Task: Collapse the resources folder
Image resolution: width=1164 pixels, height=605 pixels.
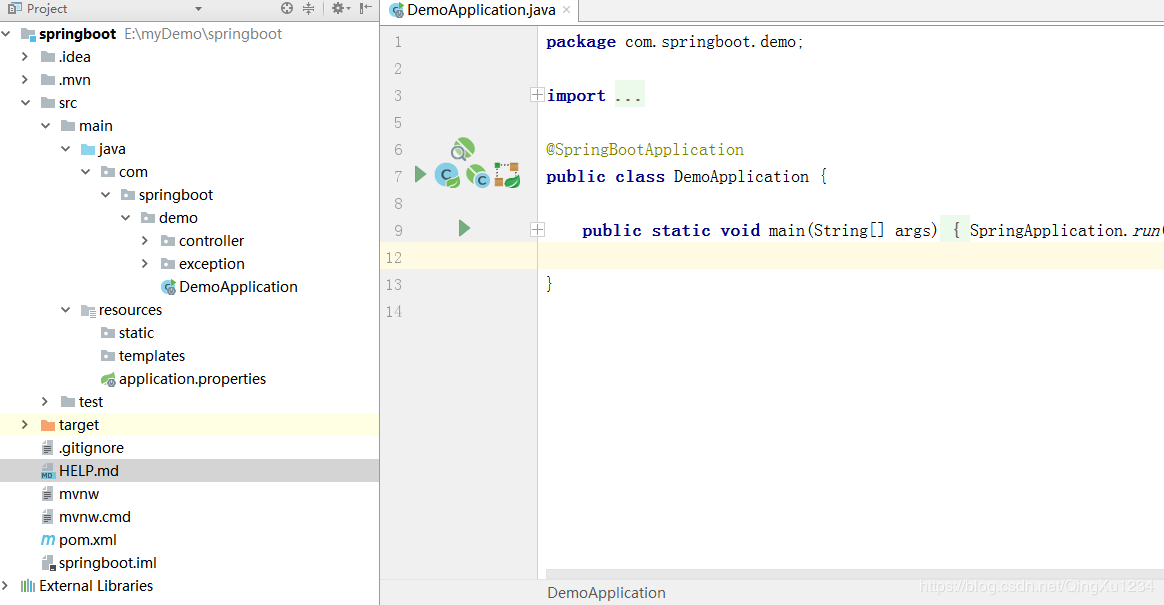Action: click(66, 310)
